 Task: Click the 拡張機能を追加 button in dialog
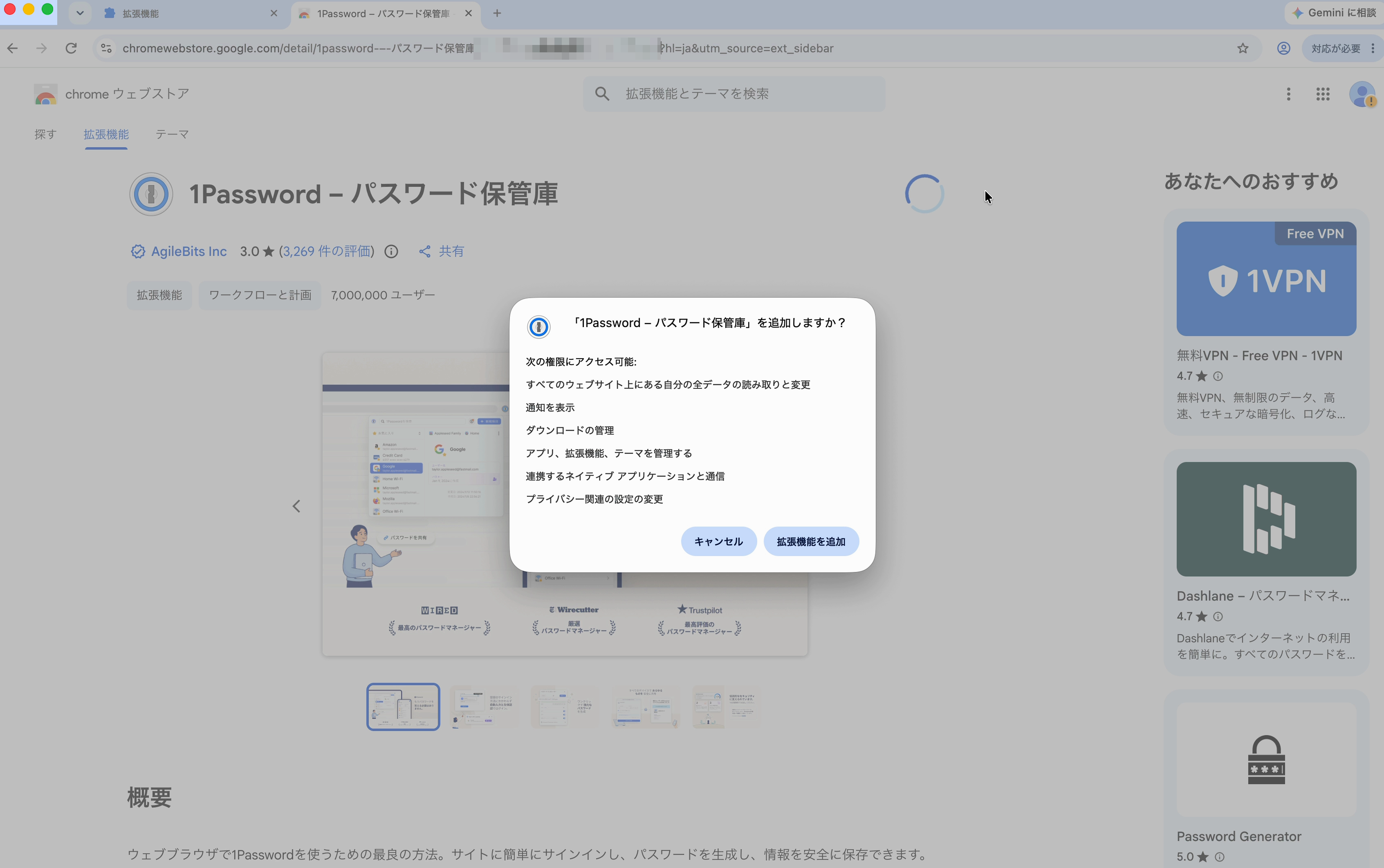(810, 541)
